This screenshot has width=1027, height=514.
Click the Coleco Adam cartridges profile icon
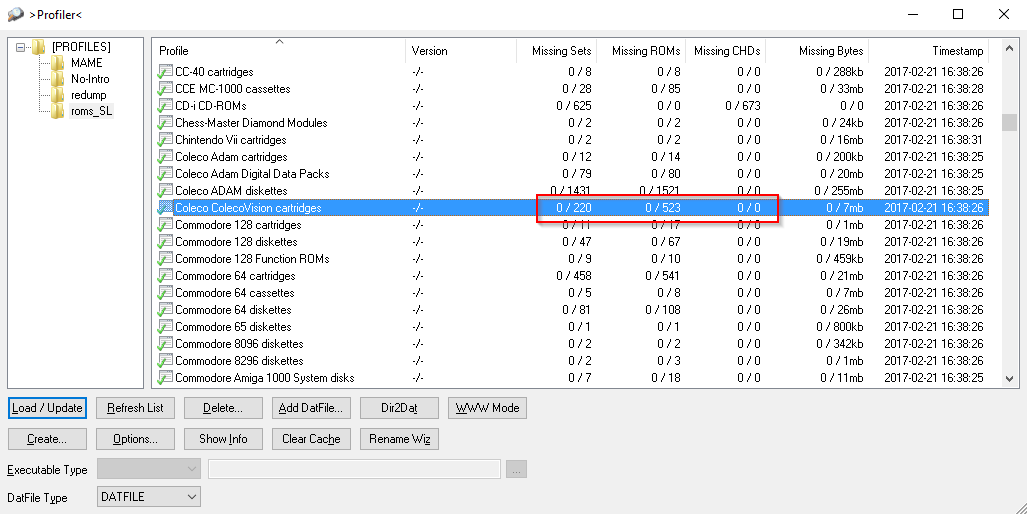(x=165, y=157)
